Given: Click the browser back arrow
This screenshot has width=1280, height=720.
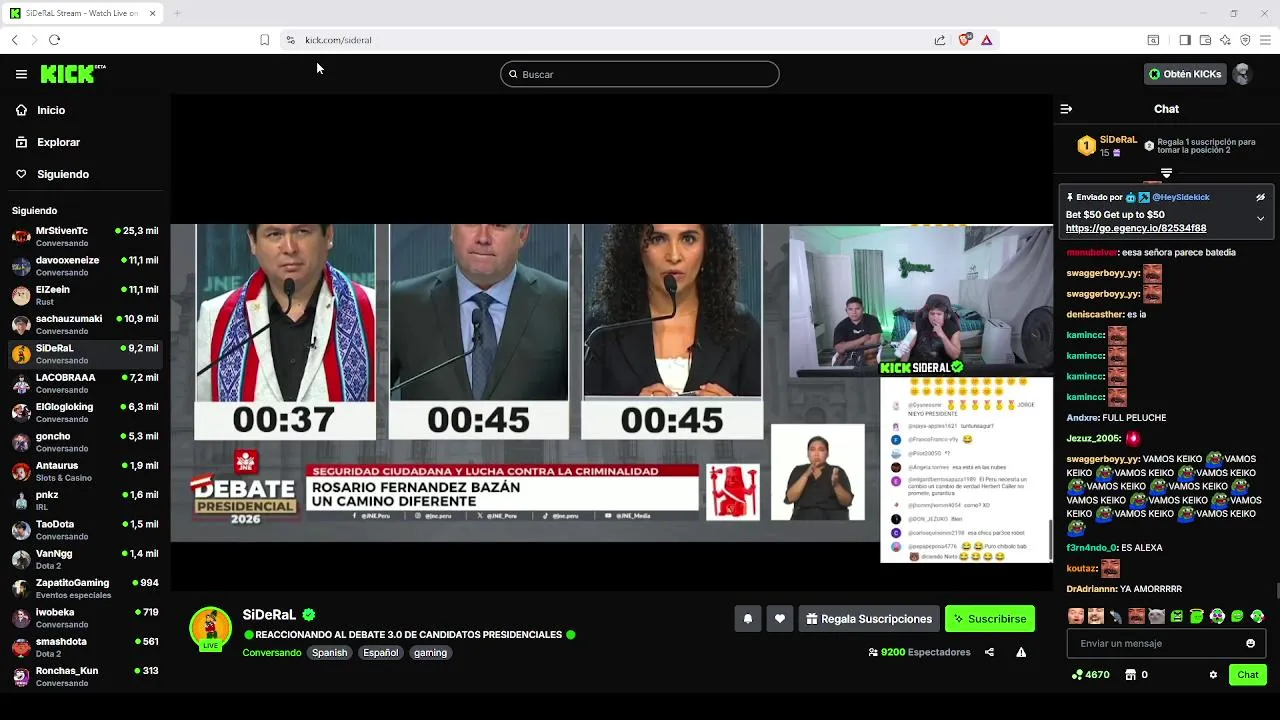Looking at the screenshot, I should point(14,40).
